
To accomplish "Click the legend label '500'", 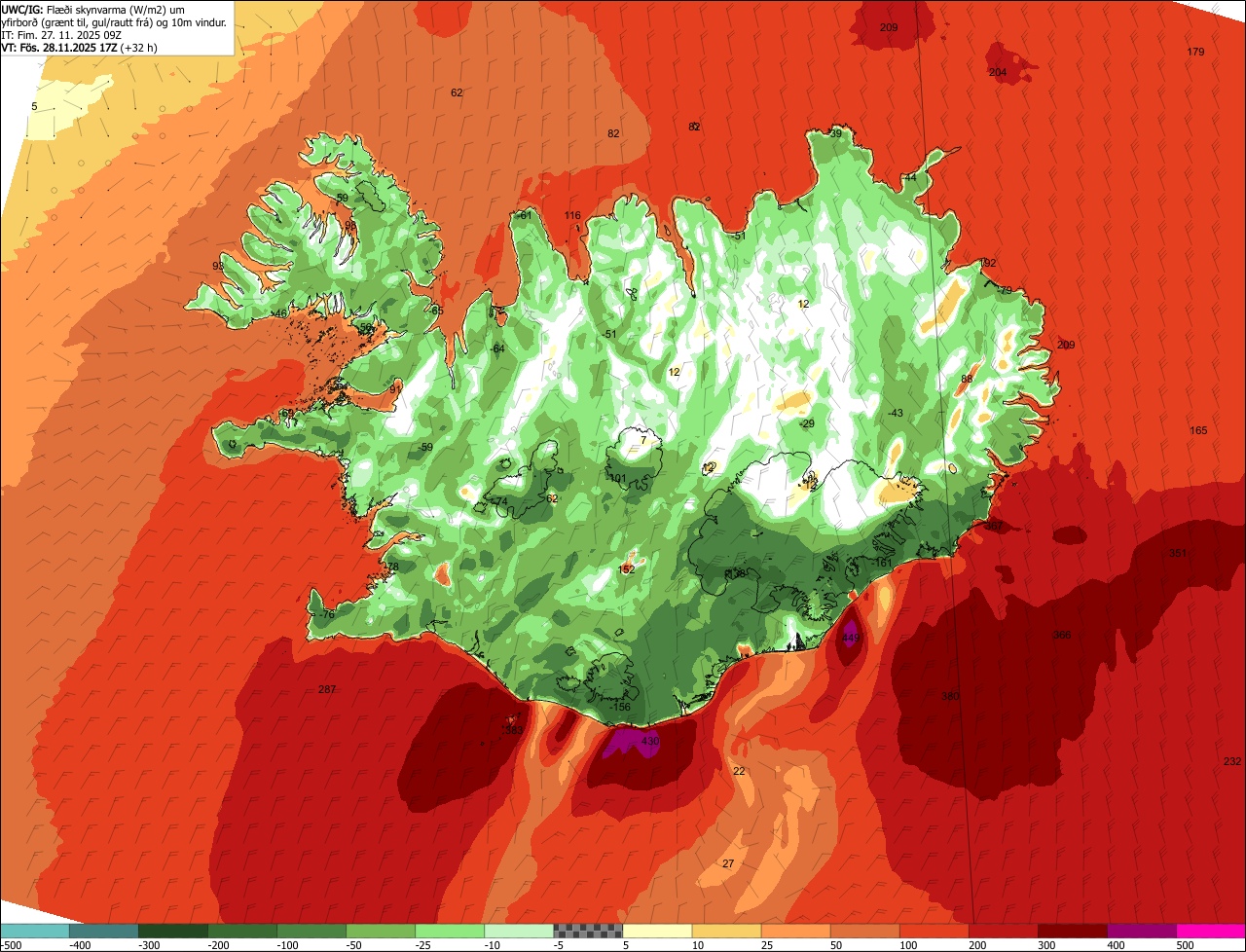I will coord(1184,945).
